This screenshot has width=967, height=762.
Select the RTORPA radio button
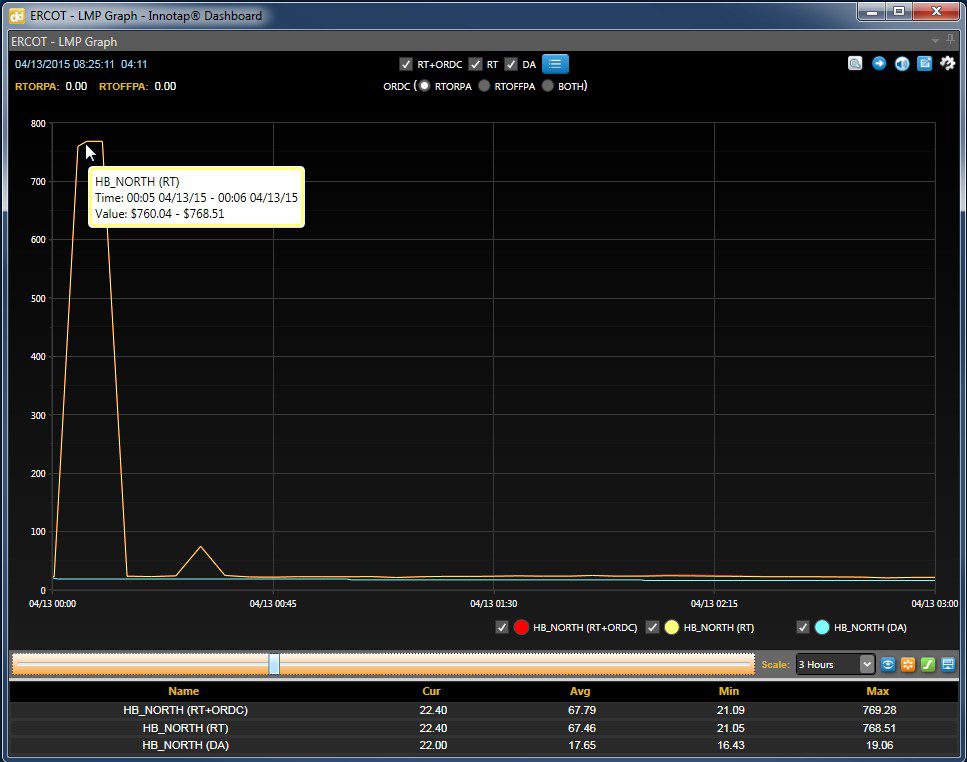coord(424,86)
